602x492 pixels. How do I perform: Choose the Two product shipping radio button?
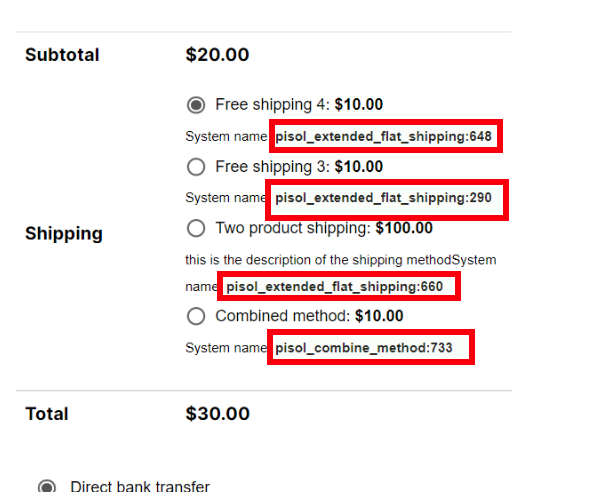point(196,228)
